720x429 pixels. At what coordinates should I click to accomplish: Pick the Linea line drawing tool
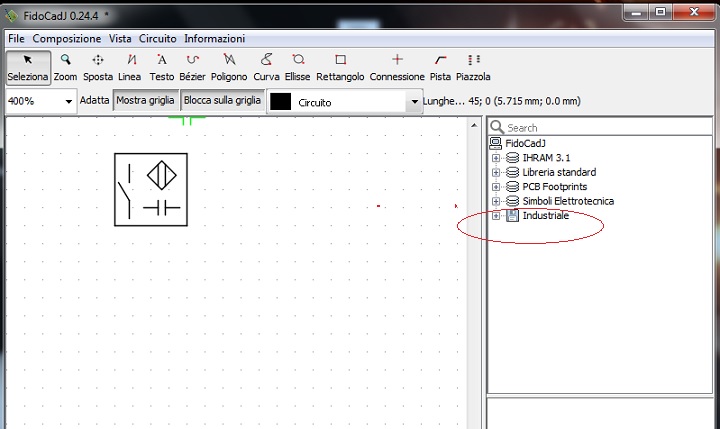coord(130,67)
